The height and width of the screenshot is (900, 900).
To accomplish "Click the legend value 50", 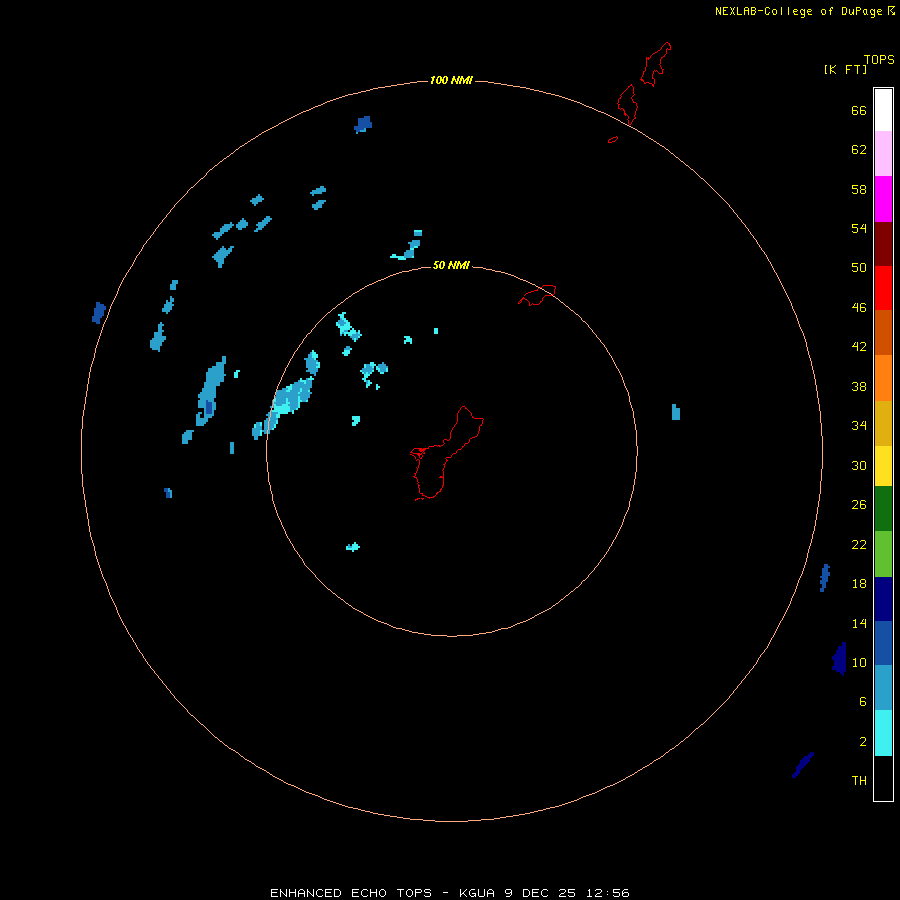I will 859,267.
